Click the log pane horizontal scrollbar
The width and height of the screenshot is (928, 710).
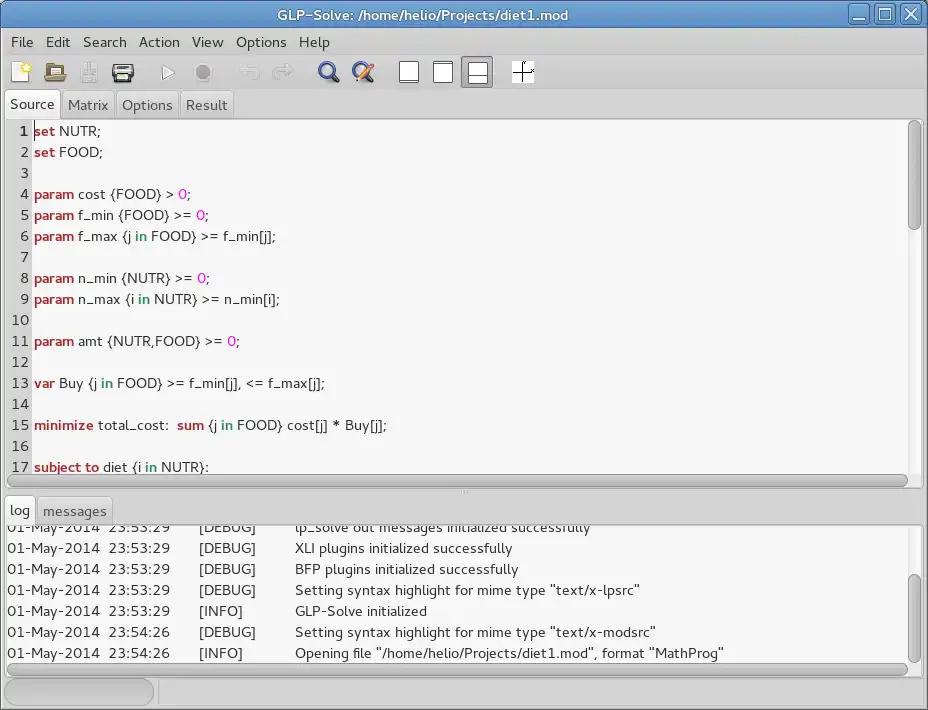click(457, 669)
